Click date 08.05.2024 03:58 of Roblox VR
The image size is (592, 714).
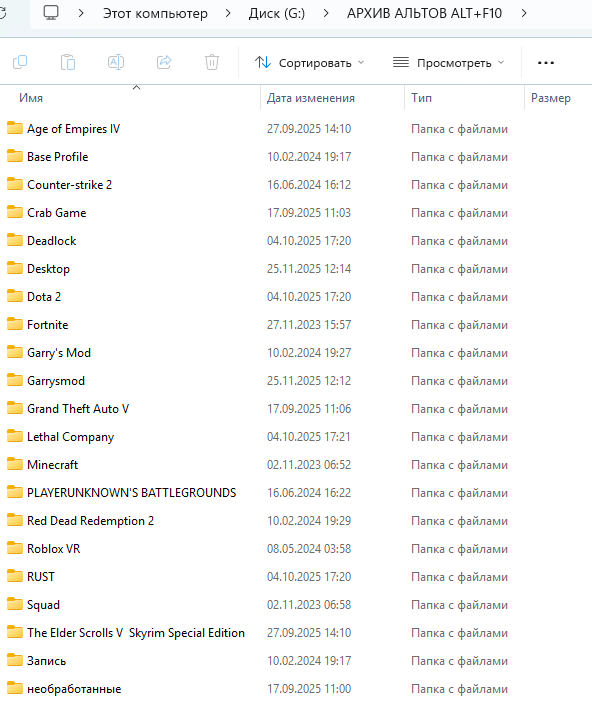coord(309,549)
